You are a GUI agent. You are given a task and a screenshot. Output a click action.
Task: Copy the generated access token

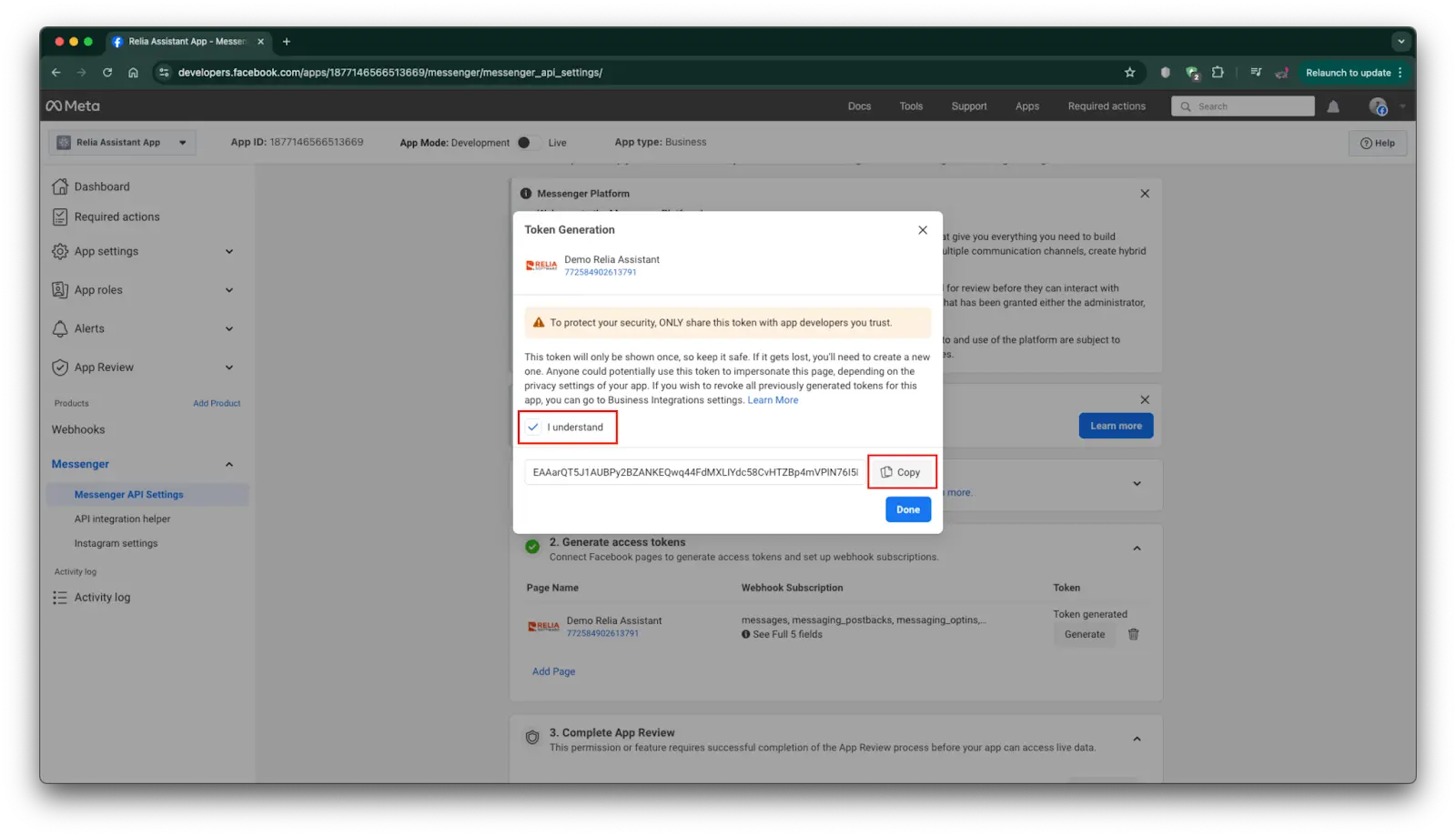coord(901,472)
